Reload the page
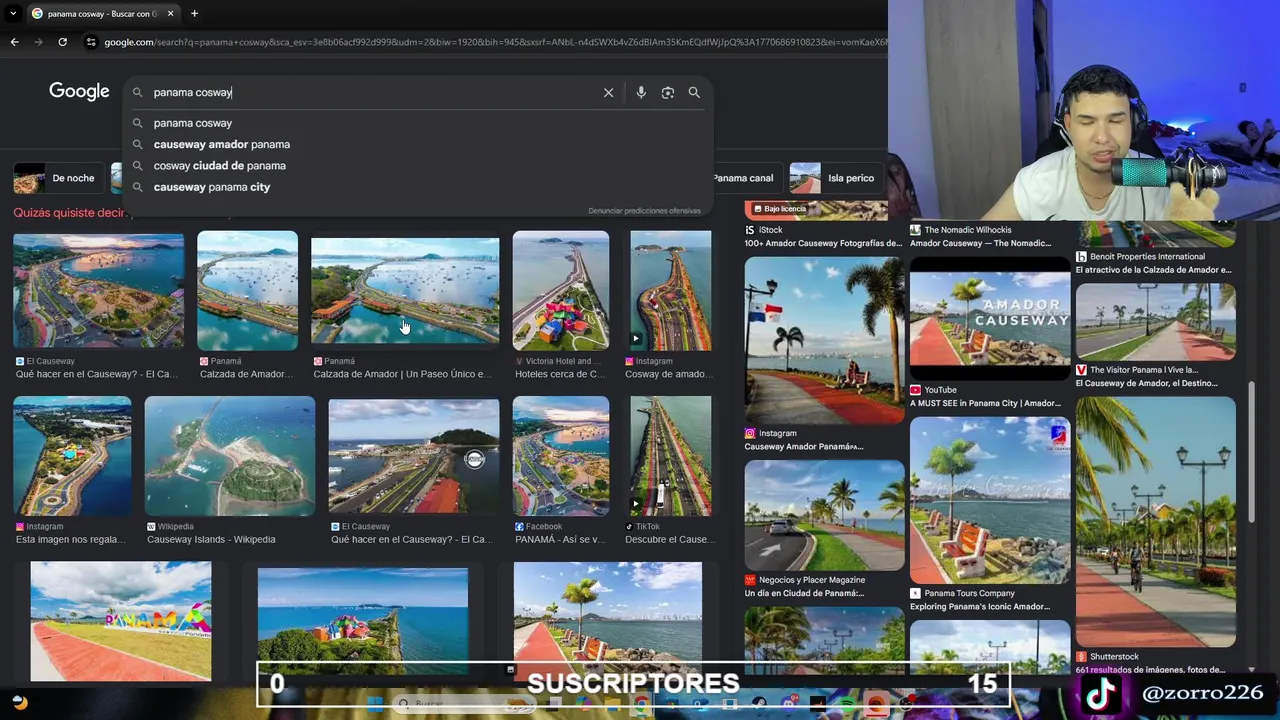Image resolution: width=1280 pixels, height=720 pixels. click(62, 42)
